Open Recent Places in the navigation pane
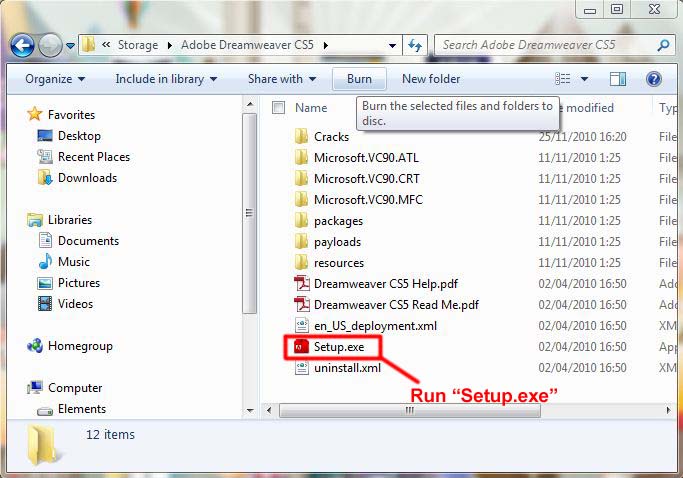Image resolution: width=683 pixels, height=478 pixels. [x=94, y=157]
